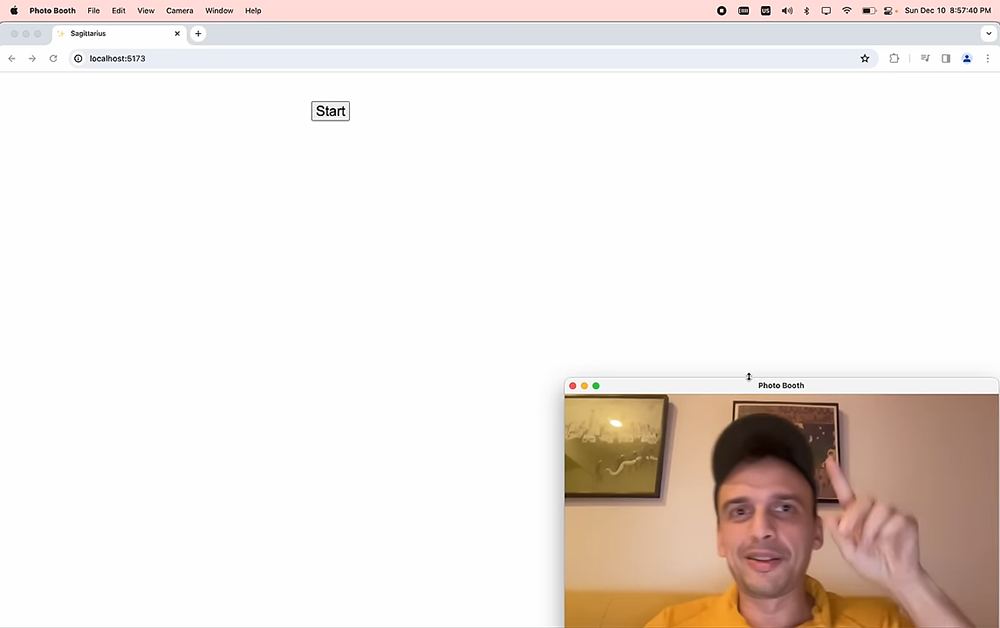Toggle the Chrome side panel
This screenshot has width=1000, height=628.
[946, 59]
